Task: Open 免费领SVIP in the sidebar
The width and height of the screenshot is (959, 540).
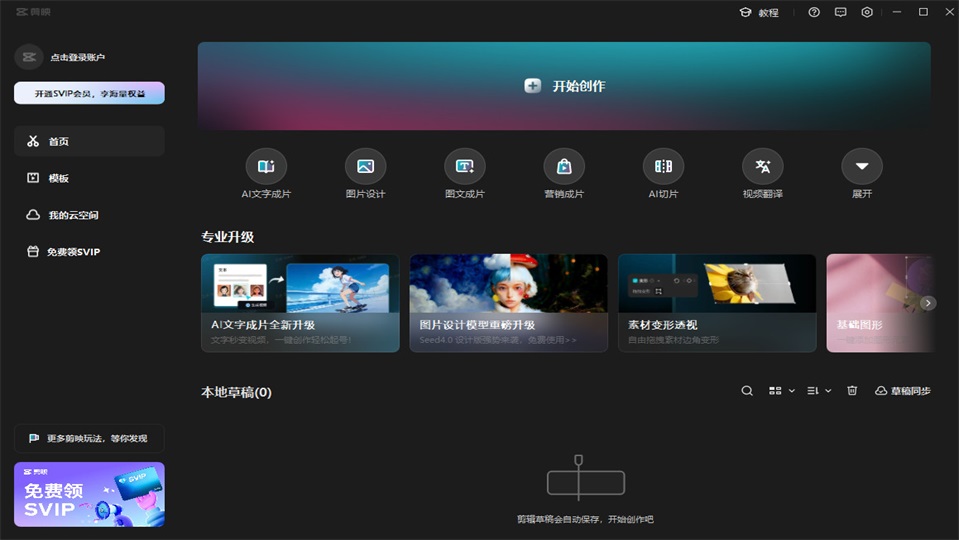Action: [89, 251]
